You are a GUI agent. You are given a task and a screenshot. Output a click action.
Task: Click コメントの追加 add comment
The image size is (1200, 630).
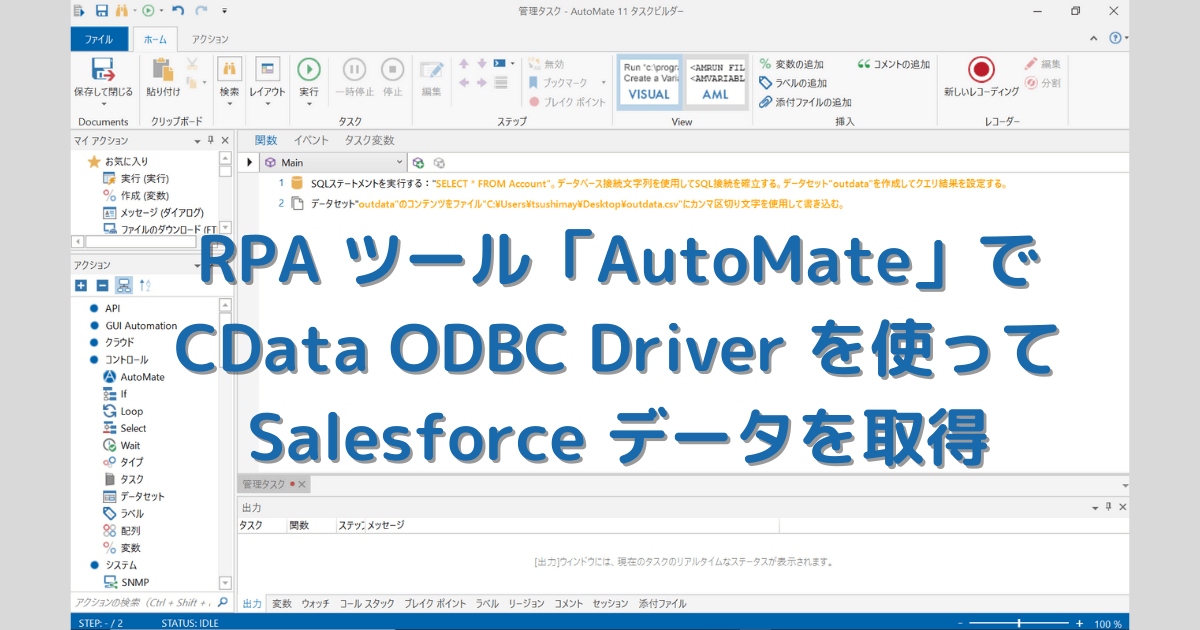[894, 64]
